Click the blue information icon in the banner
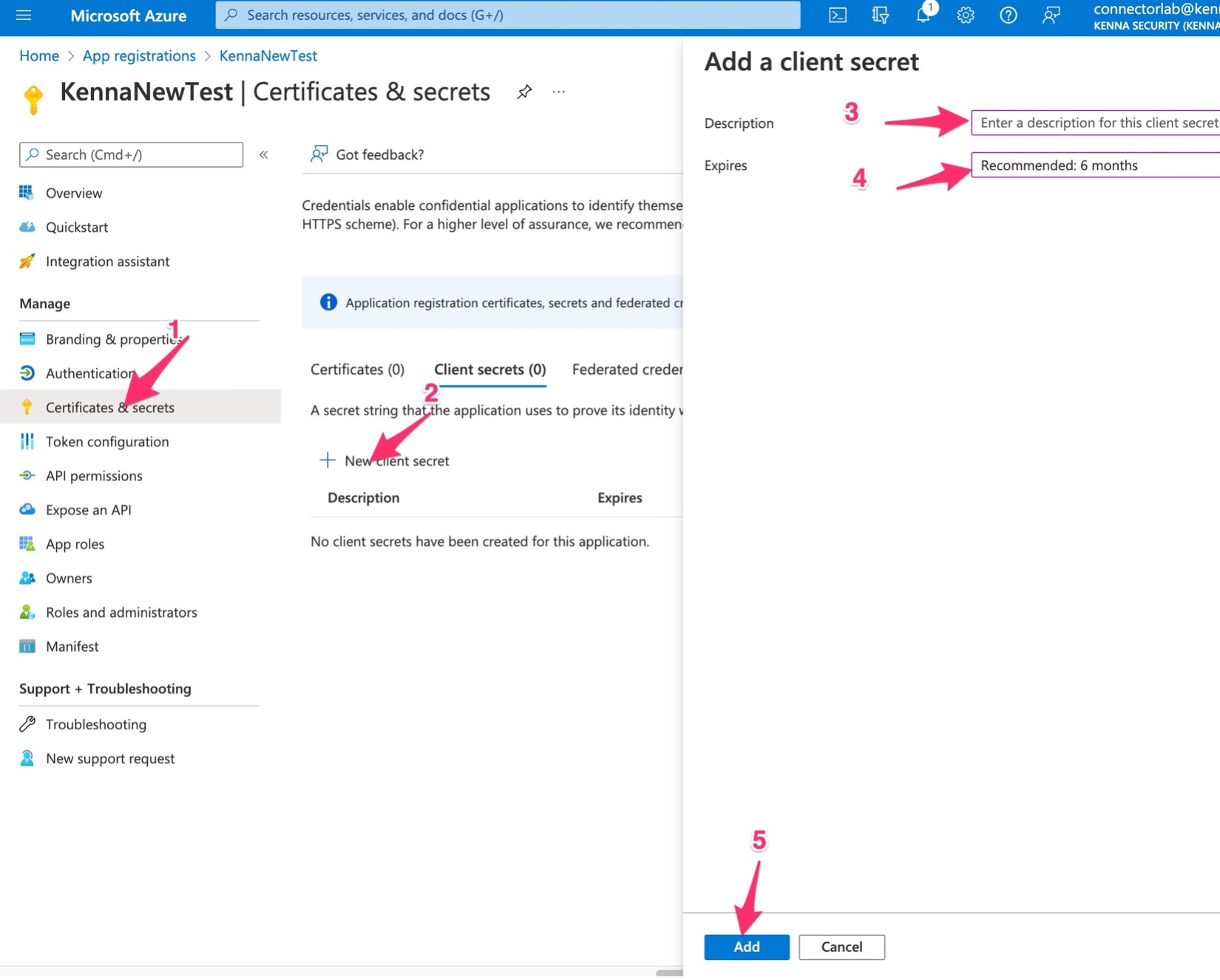1220x980 pixels. point(328,302)
